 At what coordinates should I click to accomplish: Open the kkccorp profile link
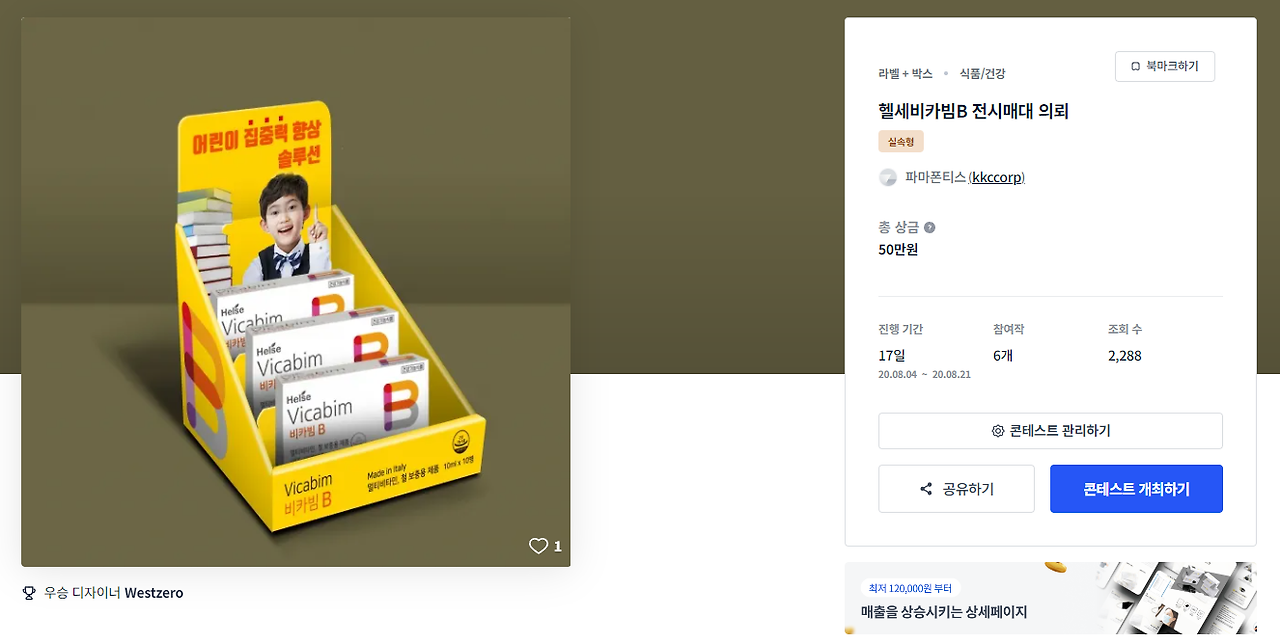click(x=997, y=177)
